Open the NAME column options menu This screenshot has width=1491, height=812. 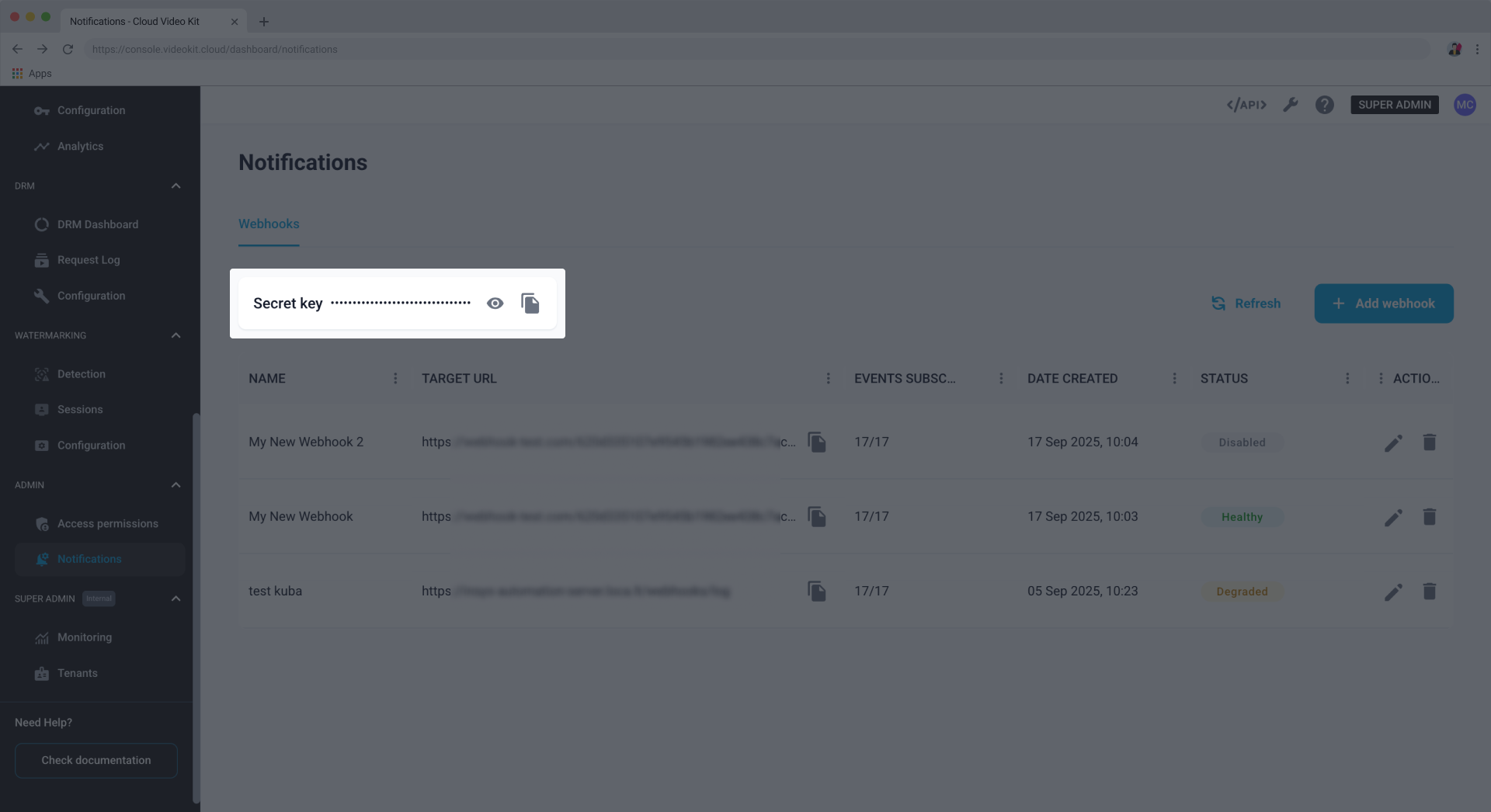pyautogui.click(x=395, y=378)
